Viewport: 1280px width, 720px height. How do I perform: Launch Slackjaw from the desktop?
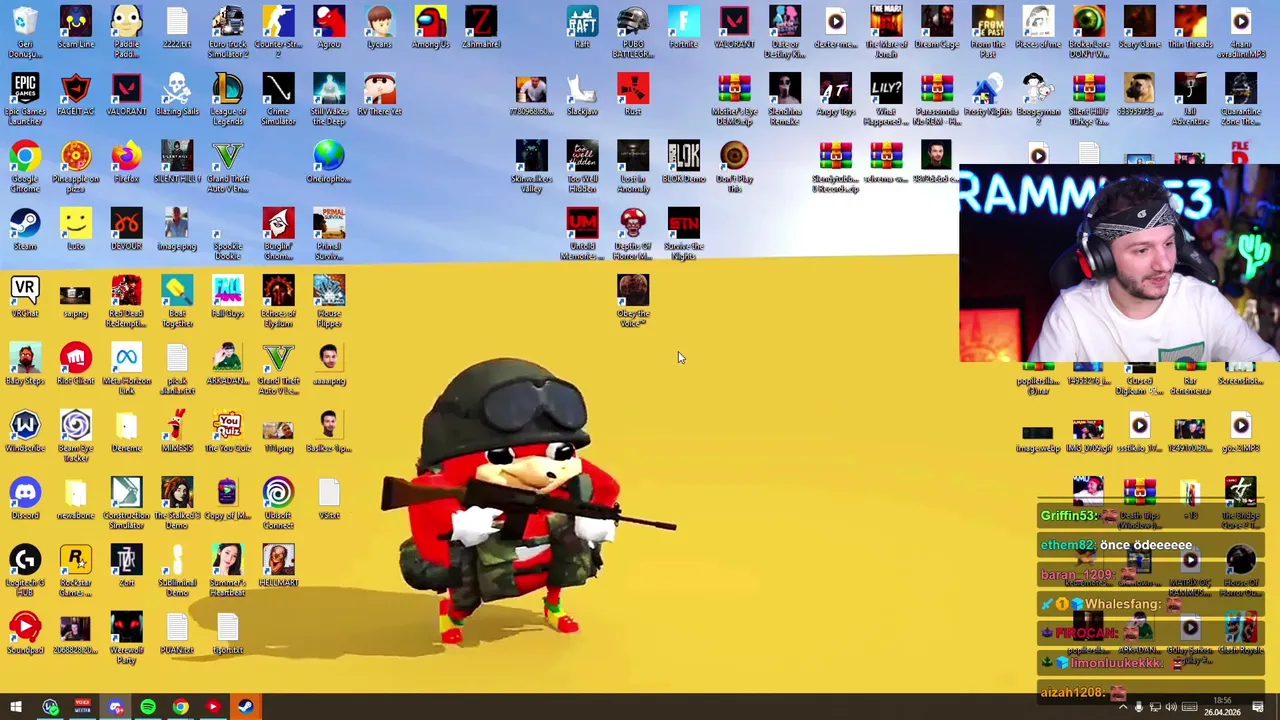[x=582, y=95]
